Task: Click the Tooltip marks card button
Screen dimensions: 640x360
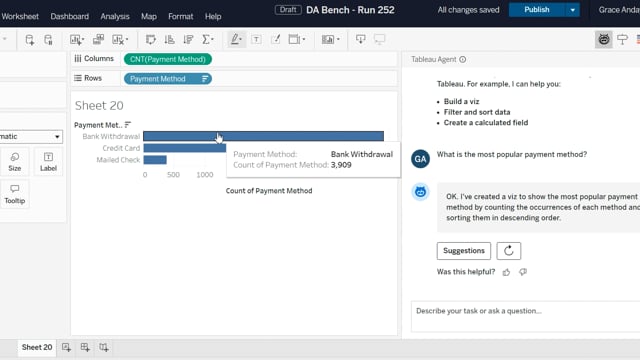Action: coord(15,194)
